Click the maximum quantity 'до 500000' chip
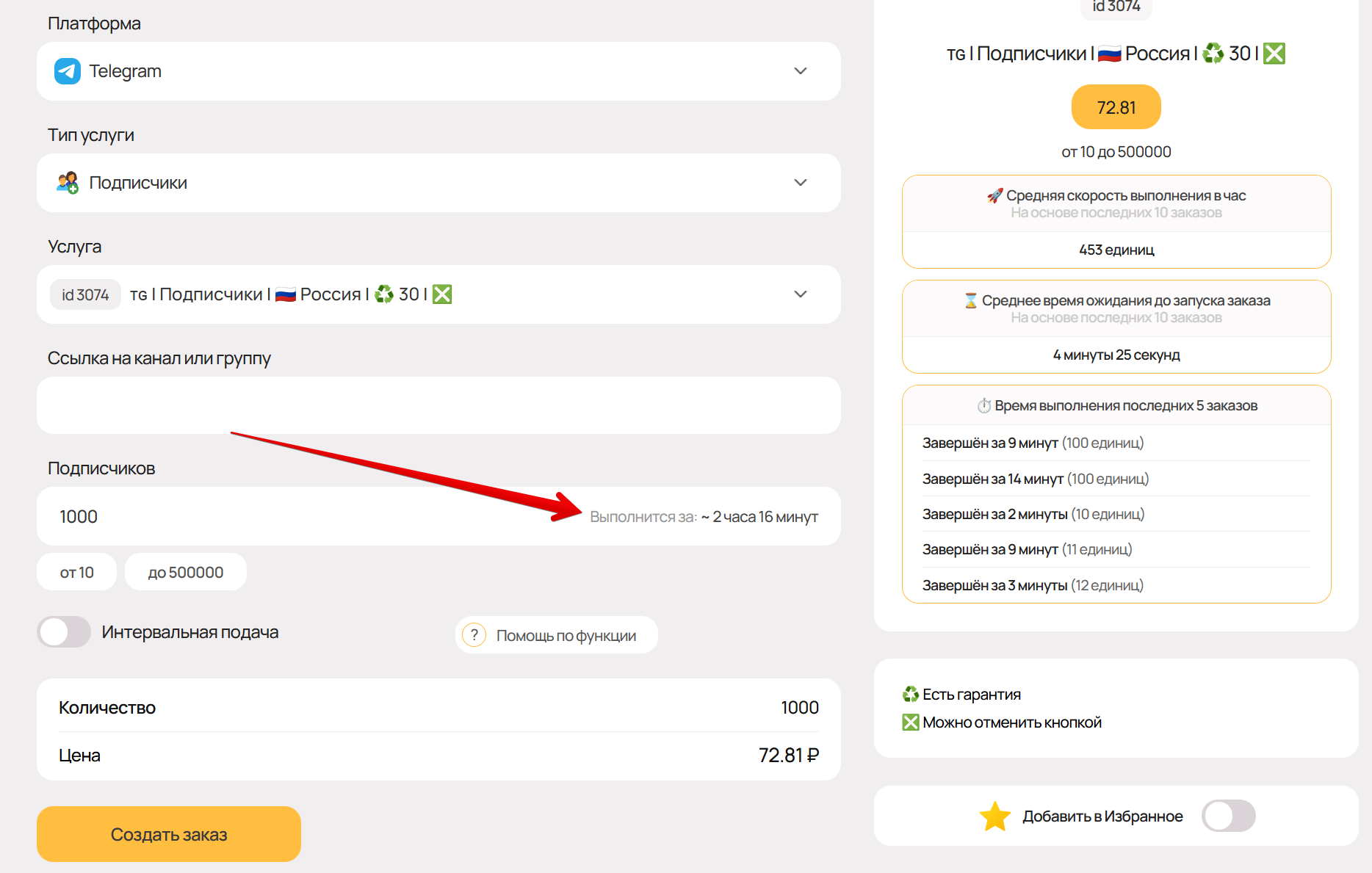Image resolution: width=1372 pixels, height=873 pixels. (x=185, y=573)
